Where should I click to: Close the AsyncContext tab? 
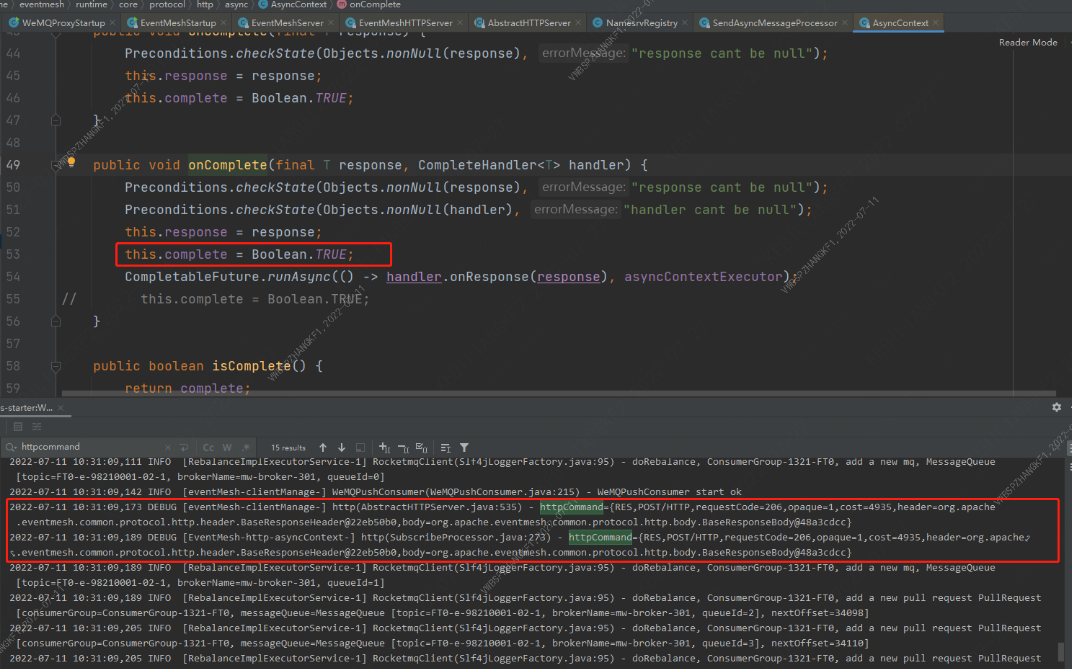point(936,23)
